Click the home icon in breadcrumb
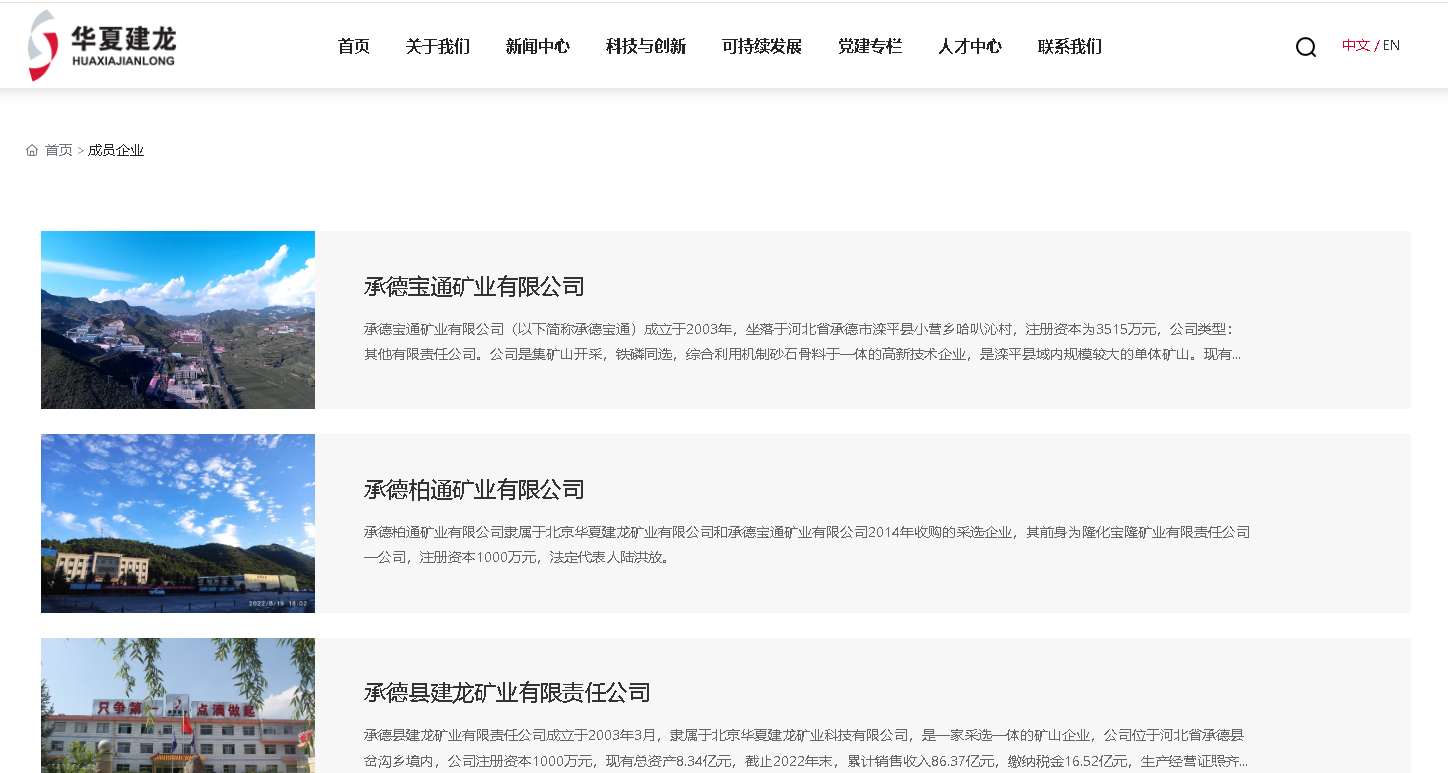 [x=32, y=150]
